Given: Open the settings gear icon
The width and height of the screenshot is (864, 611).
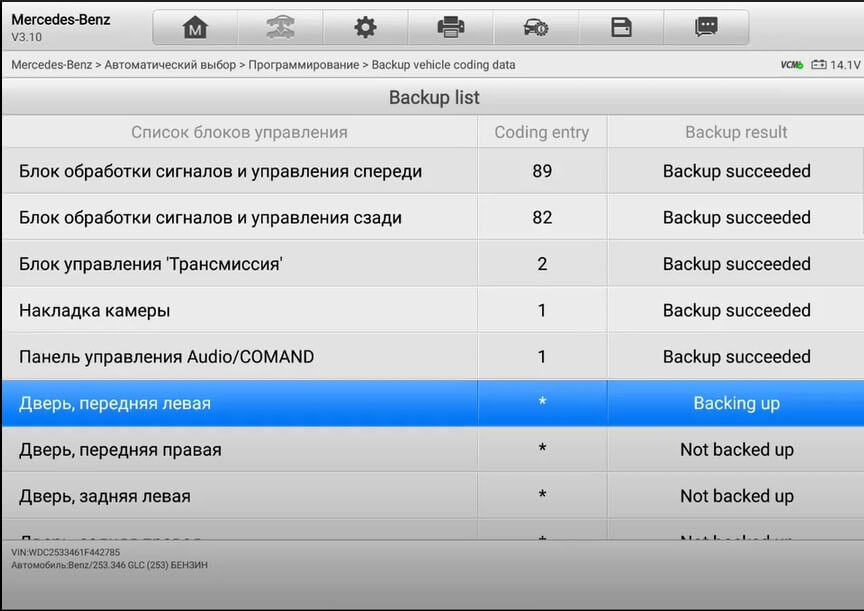Looking at the screenshot, I should [365, 27].
